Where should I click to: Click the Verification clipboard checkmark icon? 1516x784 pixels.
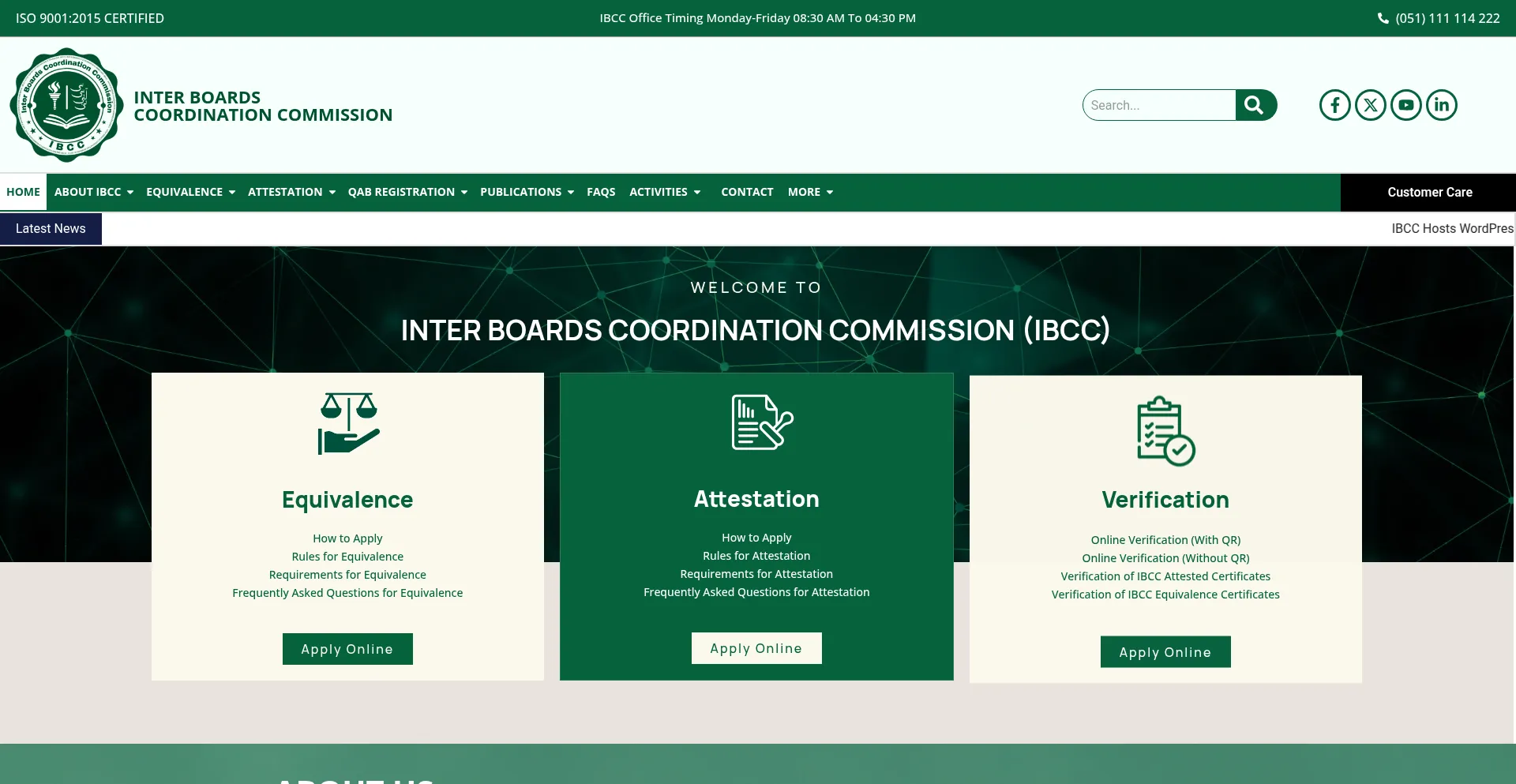pos(1165,431)
